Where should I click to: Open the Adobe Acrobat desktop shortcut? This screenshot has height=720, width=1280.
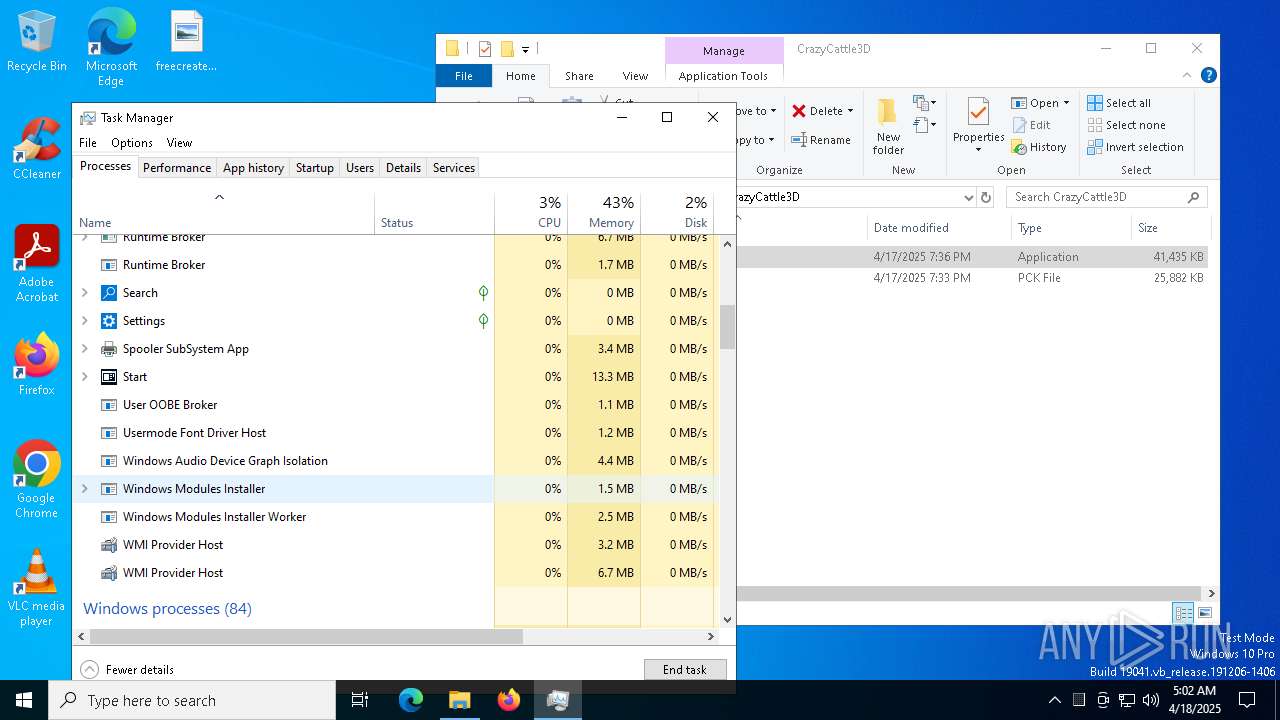click(37, 264)
